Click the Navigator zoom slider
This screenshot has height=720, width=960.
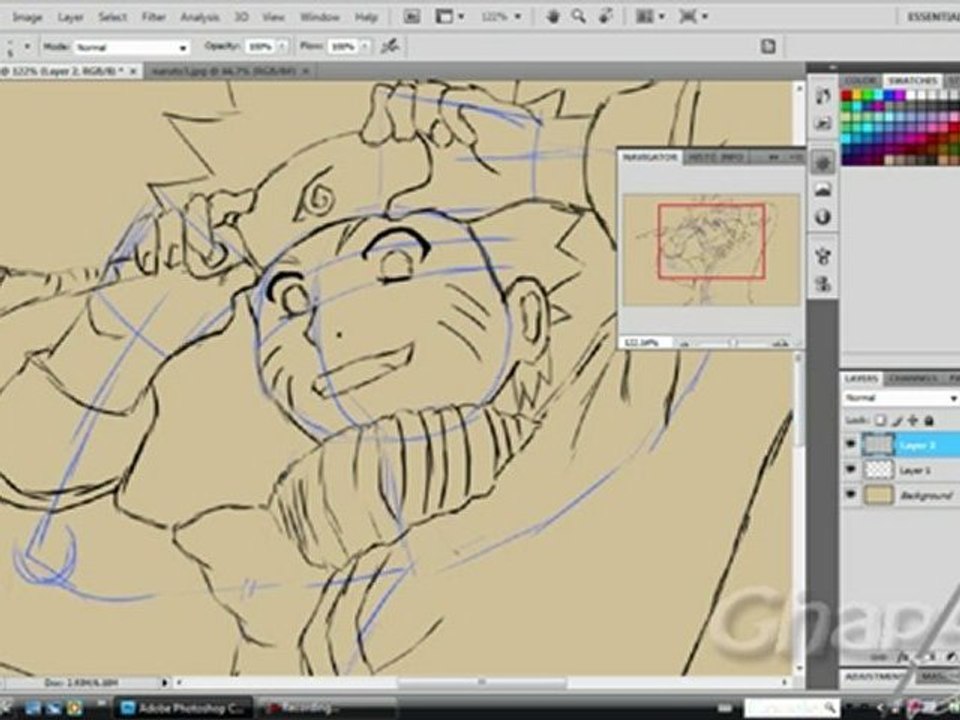point(733,343)
